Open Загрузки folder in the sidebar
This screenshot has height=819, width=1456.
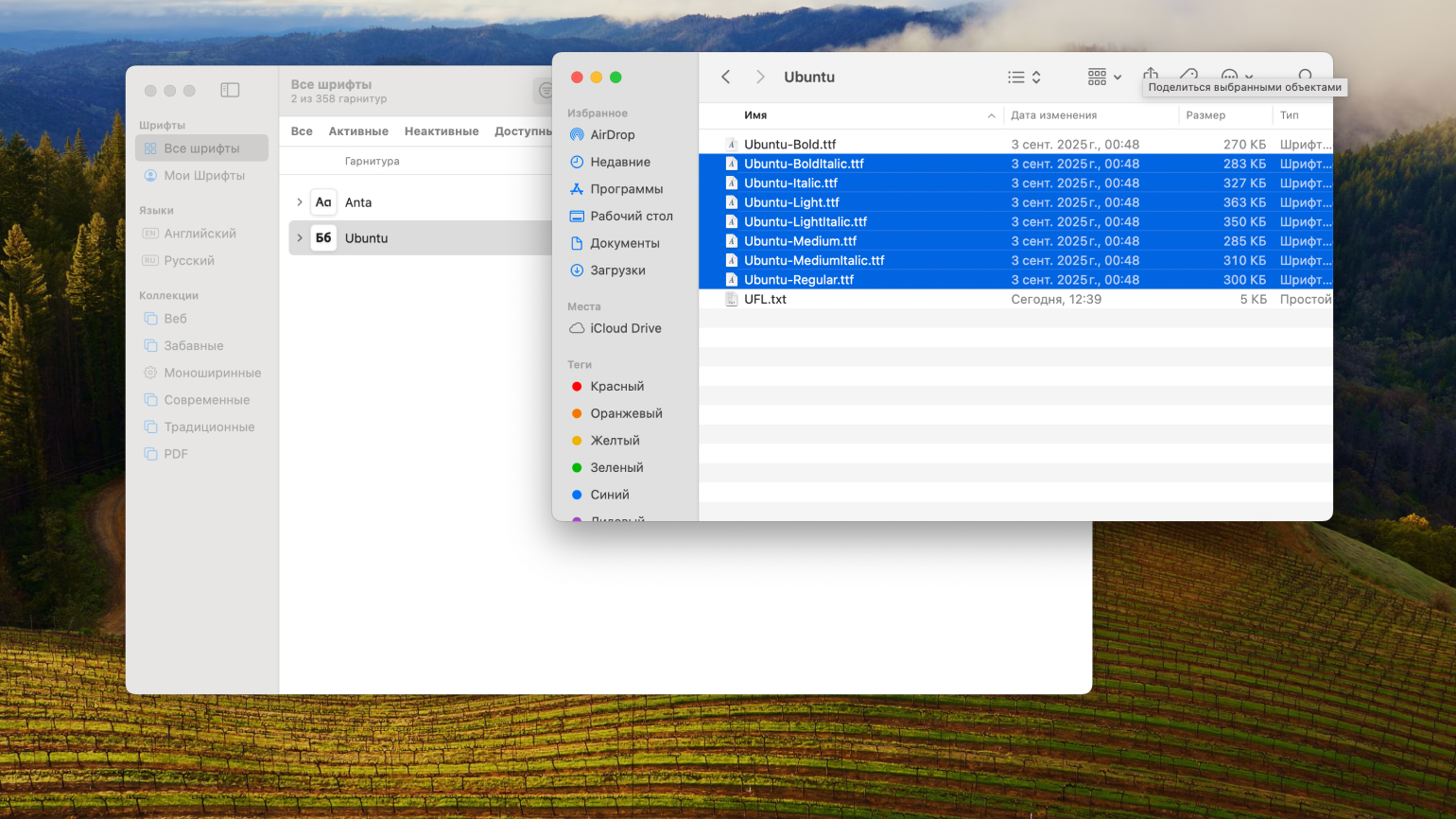617,270
